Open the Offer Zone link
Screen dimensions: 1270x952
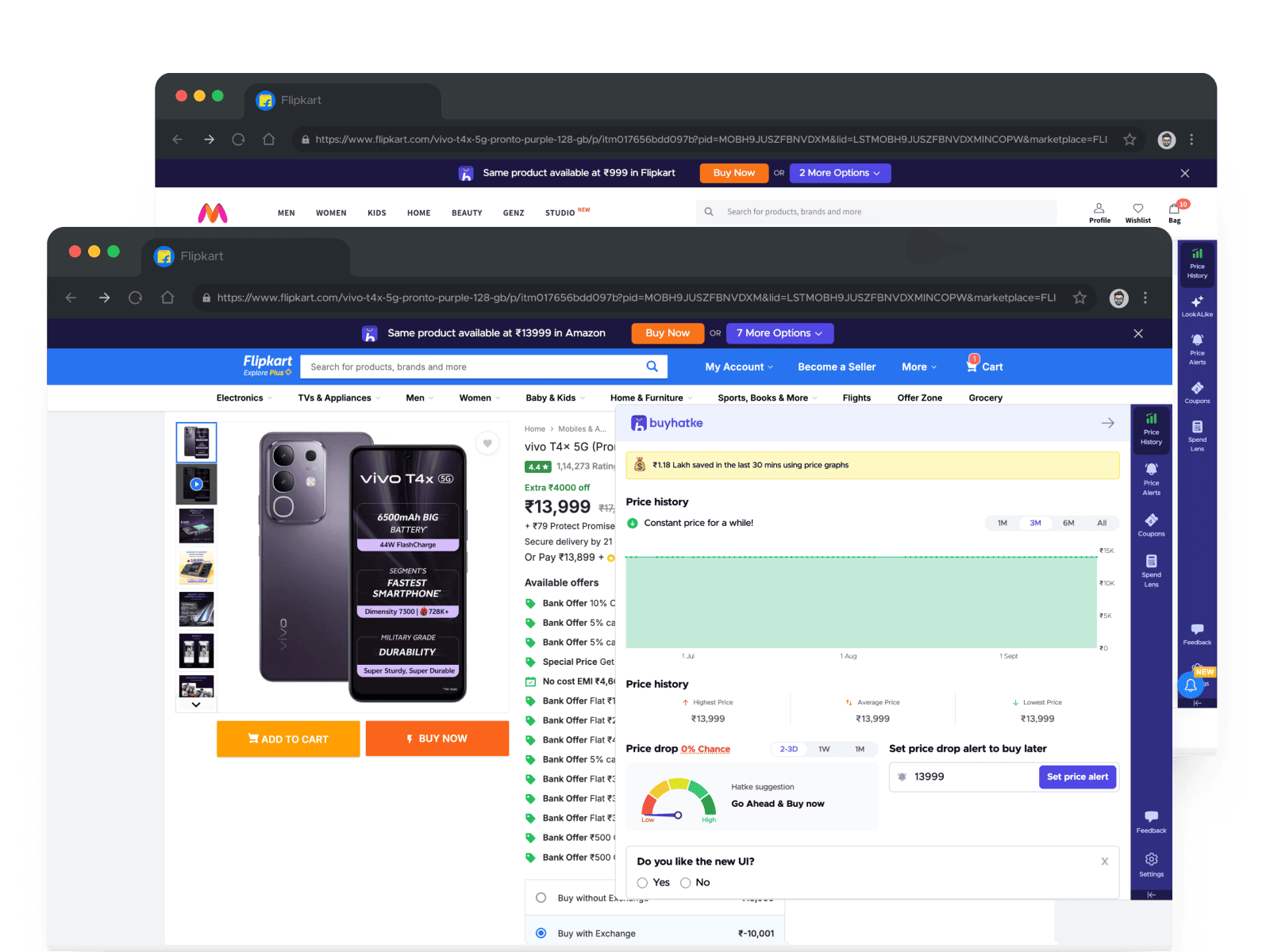[920, 397]
